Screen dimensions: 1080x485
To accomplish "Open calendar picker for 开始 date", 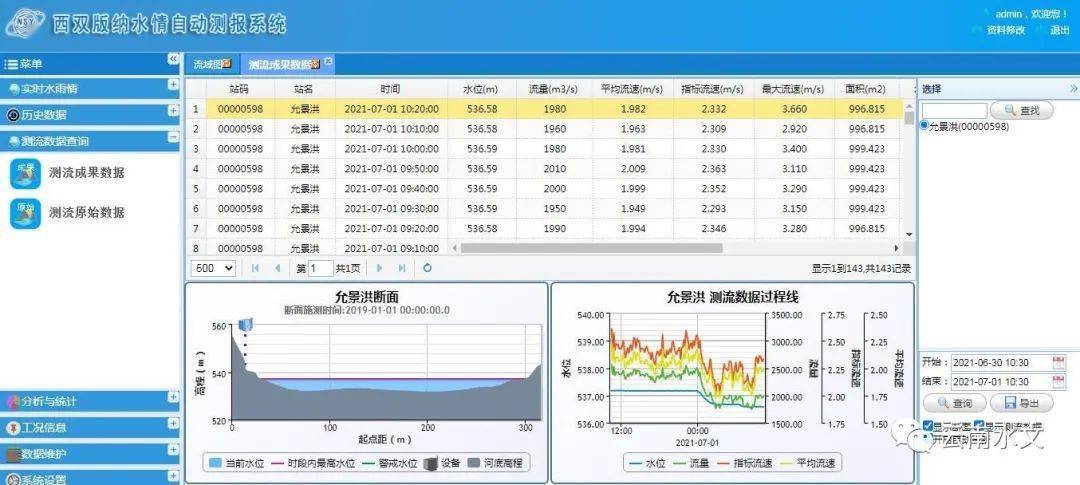I will (1059, 362).
